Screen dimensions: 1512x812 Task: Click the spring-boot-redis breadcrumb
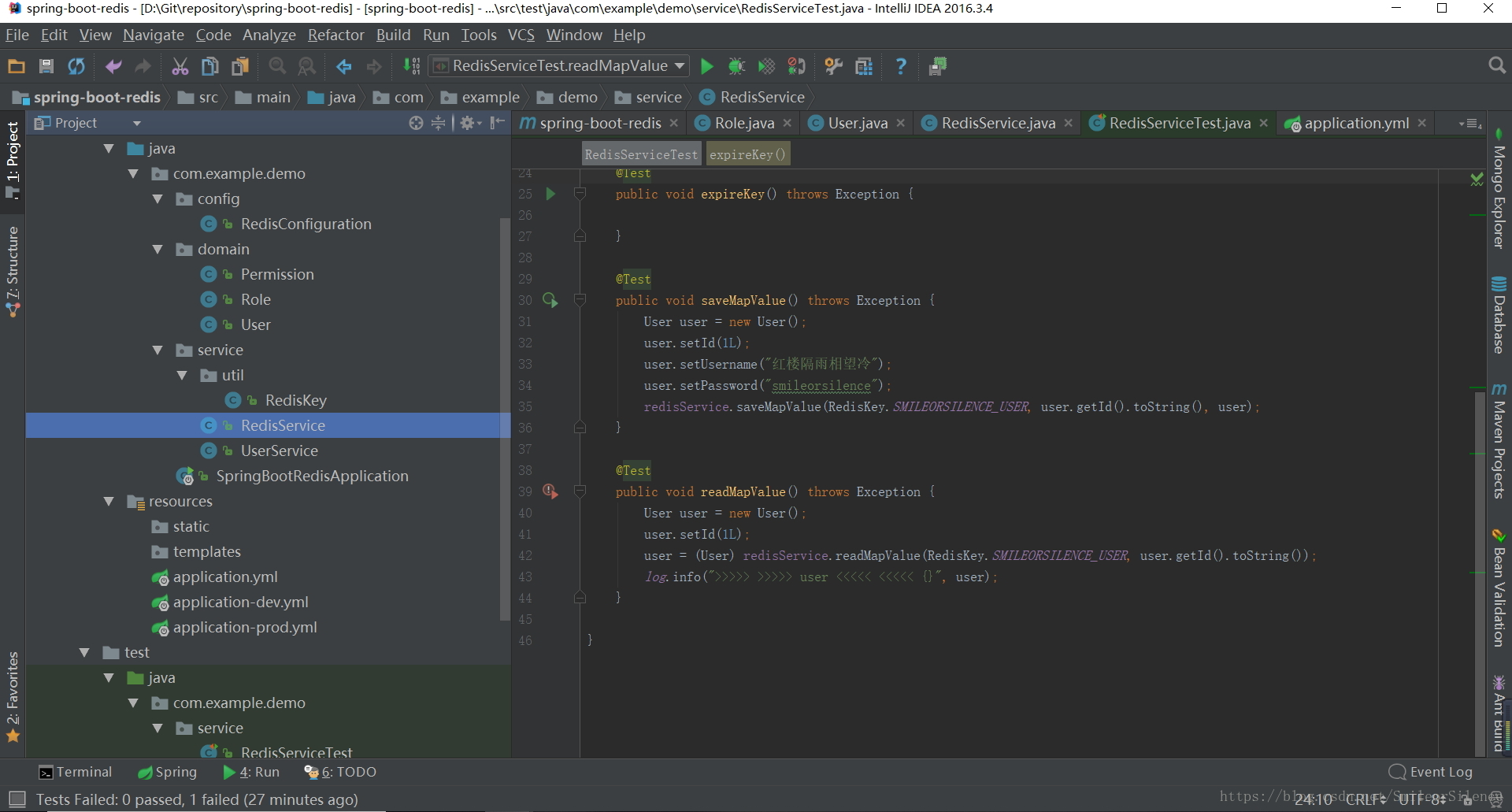87,97
